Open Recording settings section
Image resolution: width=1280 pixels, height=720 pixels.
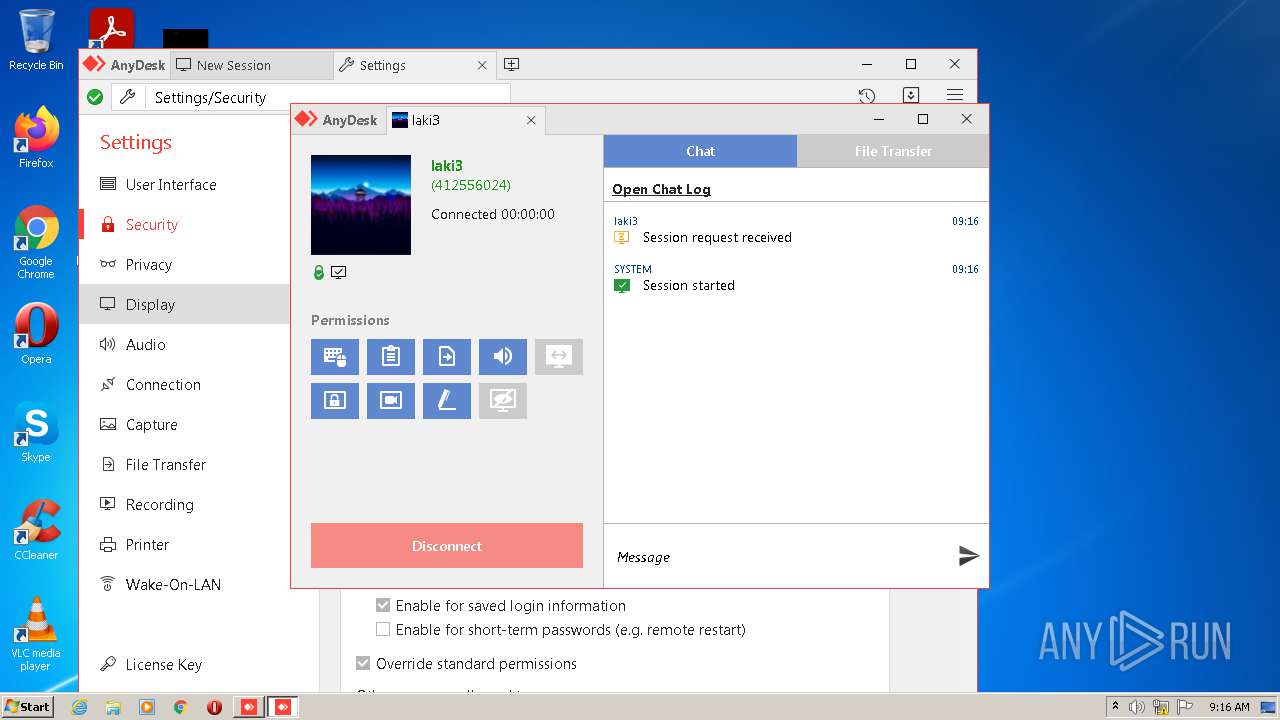(184, 505)
